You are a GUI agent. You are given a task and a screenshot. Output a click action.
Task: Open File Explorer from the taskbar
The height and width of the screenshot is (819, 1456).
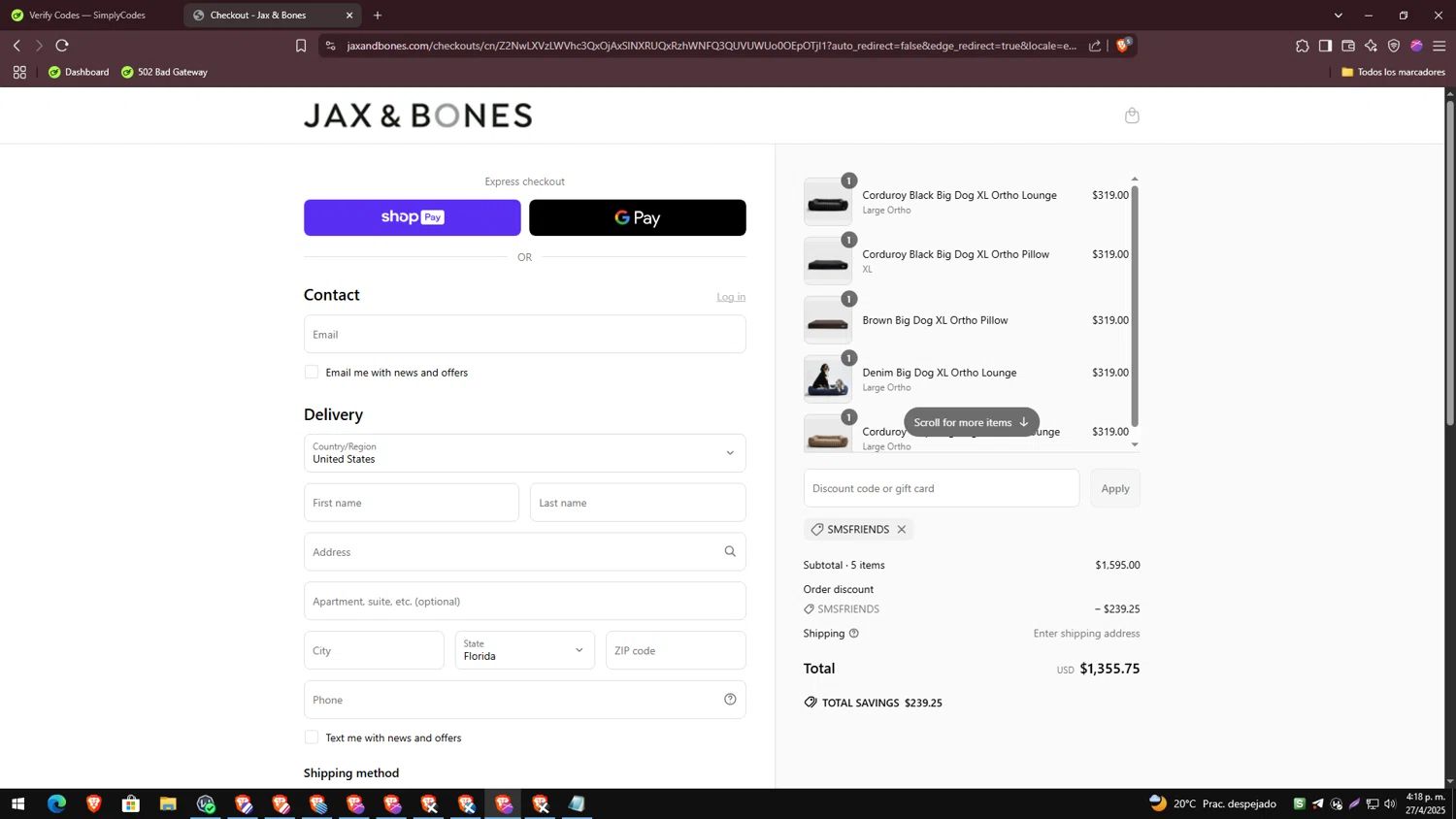point(168,803)
